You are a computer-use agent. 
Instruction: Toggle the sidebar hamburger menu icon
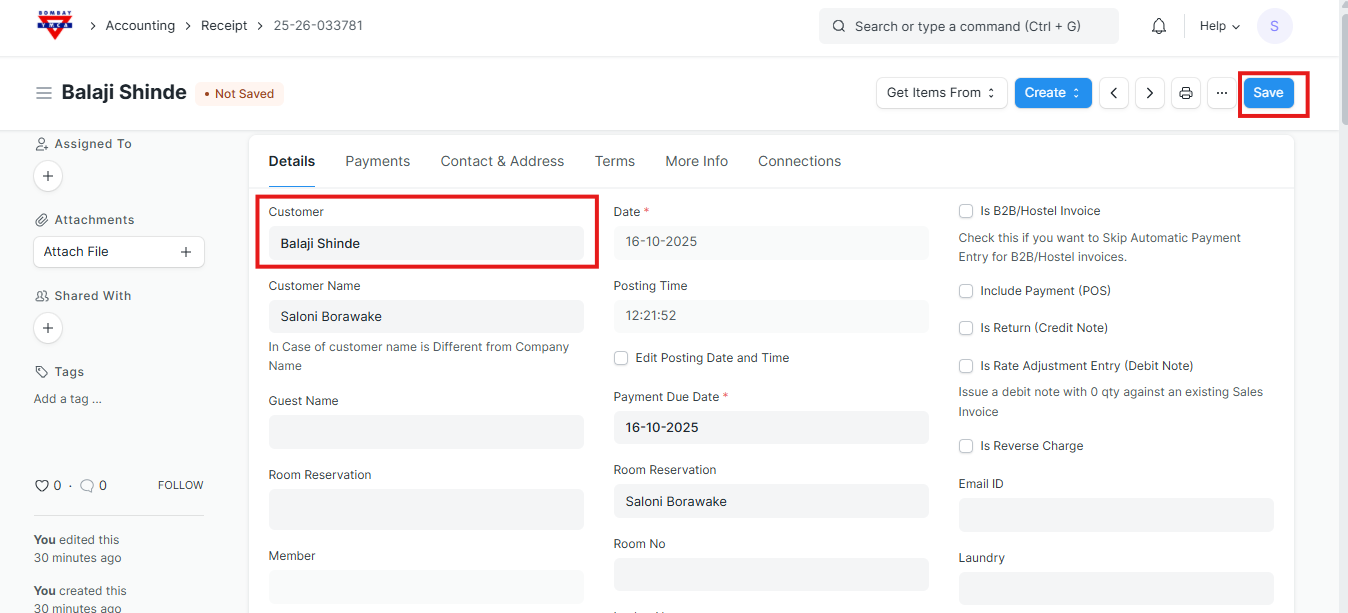[x=44, y=93]
